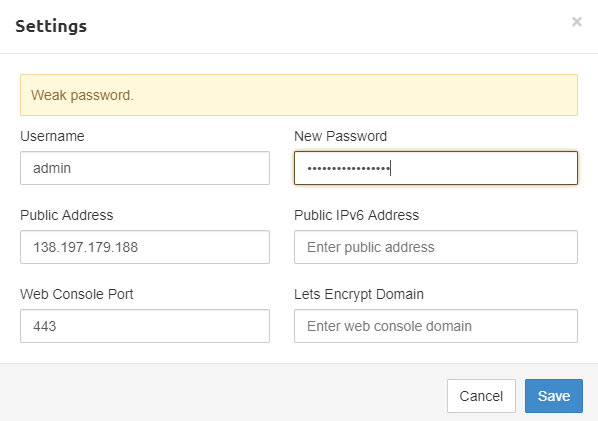Close the Settings dialog with the X icon
598x421 pixels.
(577, 22)
